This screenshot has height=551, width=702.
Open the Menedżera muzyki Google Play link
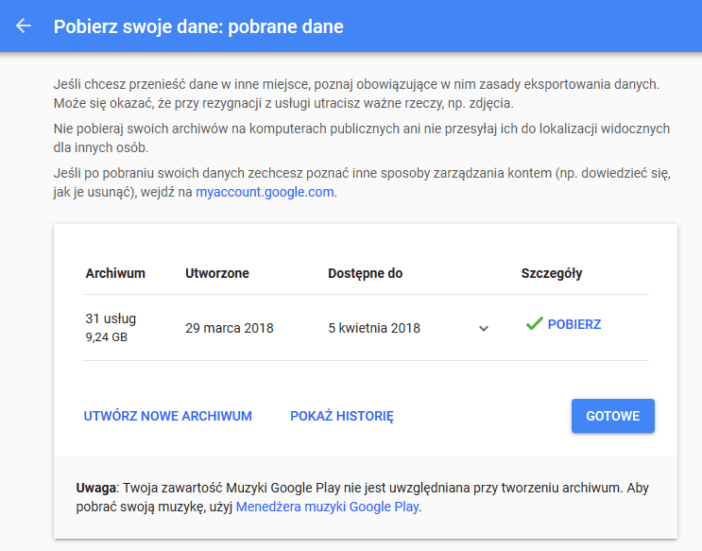328,507
